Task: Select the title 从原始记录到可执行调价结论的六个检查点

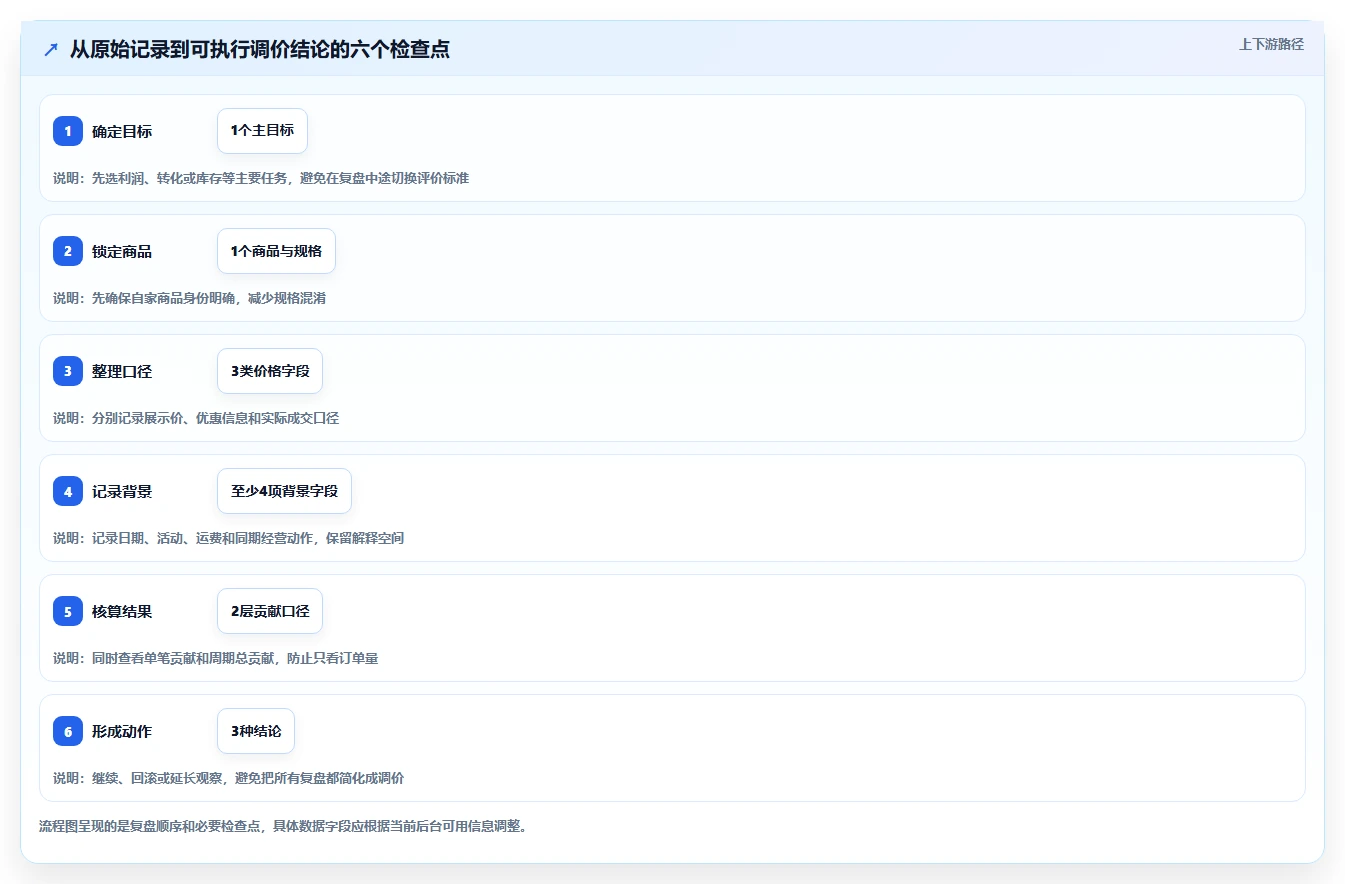Action: [x=260, y=49]
